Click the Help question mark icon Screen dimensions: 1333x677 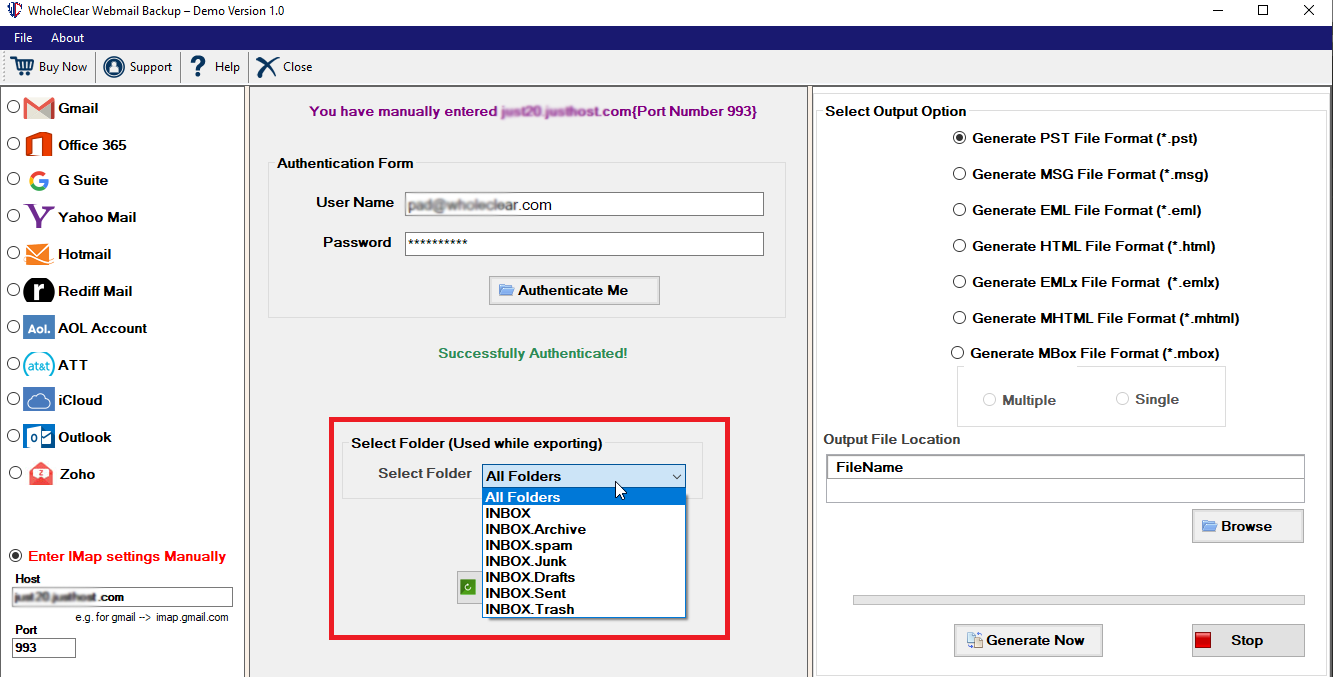[198, 66]
